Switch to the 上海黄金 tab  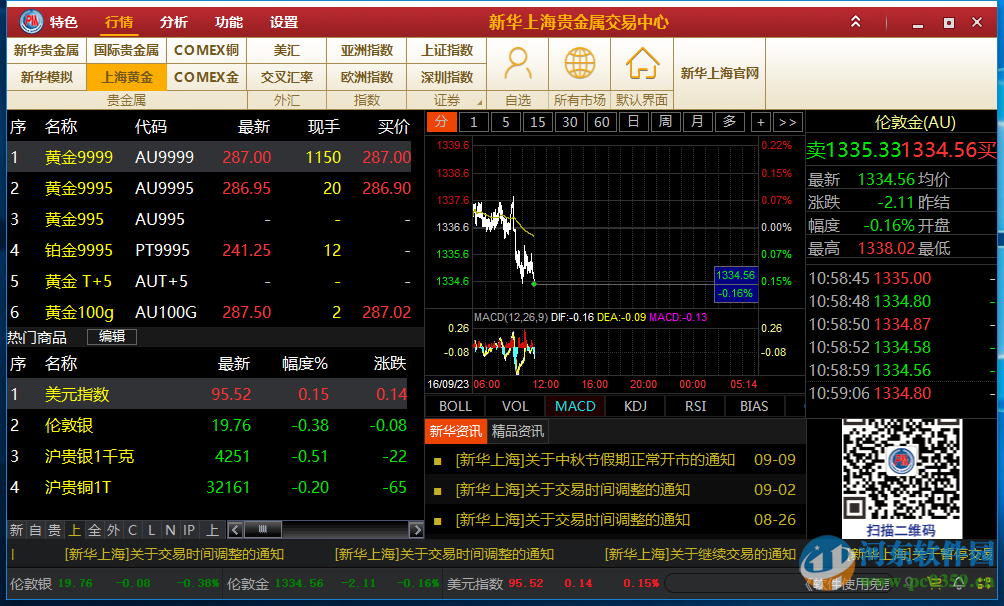point(126,76)
